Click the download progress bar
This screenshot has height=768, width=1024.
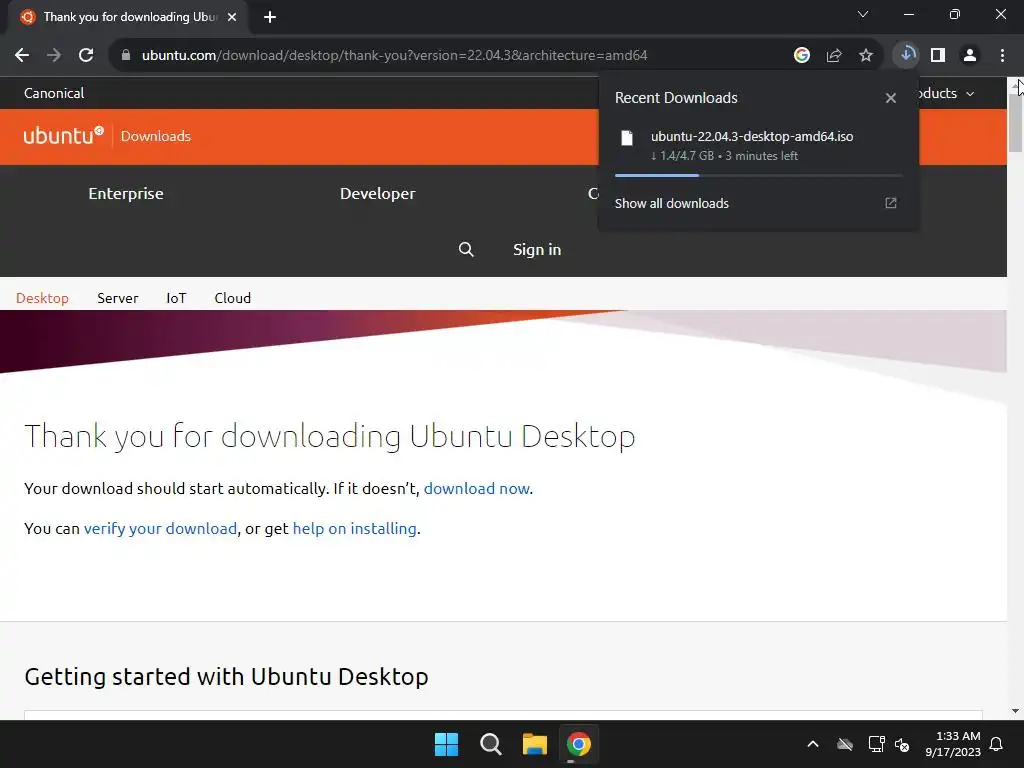click(758, 175)
